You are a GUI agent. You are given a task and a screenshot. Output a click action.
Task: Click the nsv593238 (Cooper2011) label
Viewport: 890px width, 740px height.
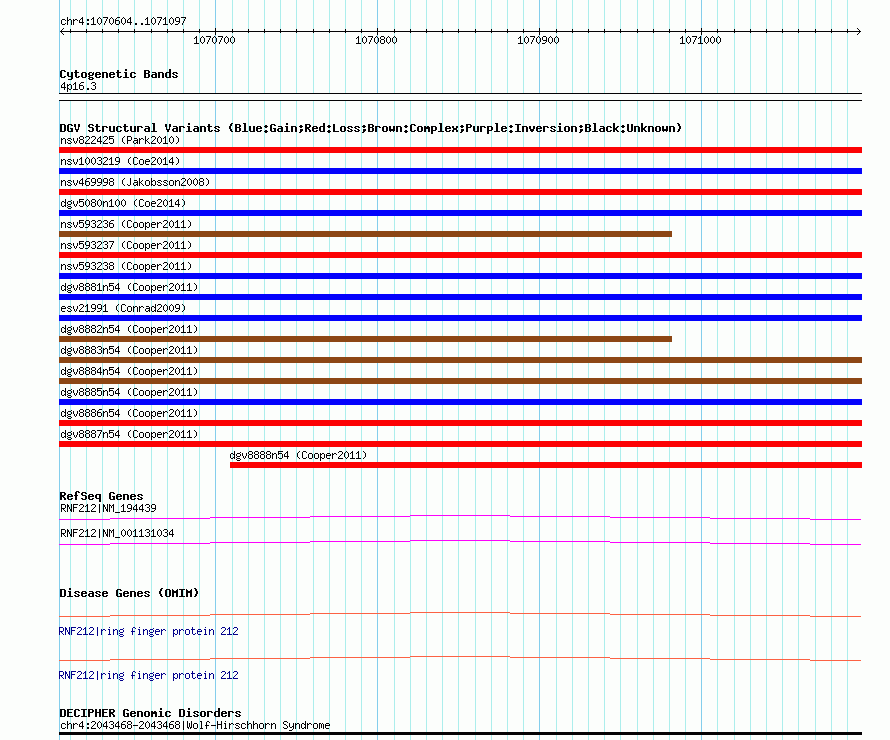[x=126, y=266]
